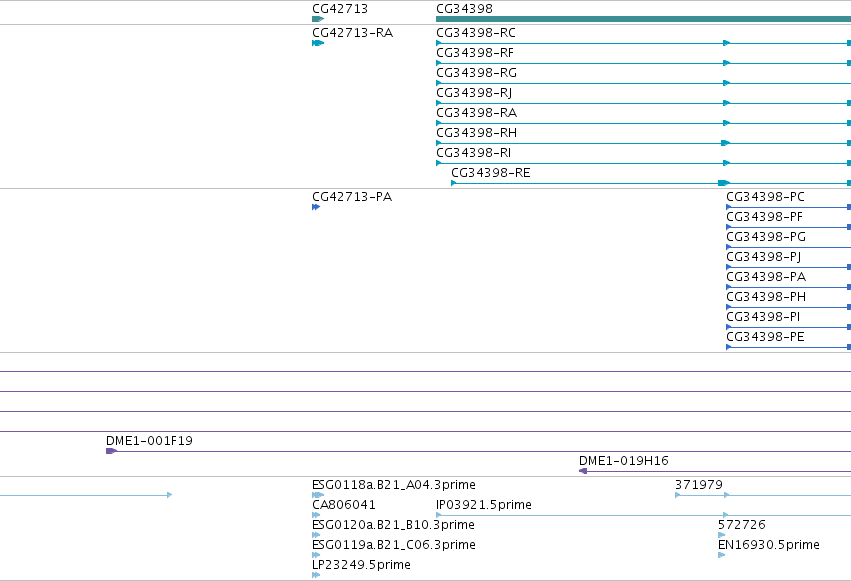Click the CG42713 gene arrow glyph
Screen dimensions: 851x581
318,19
